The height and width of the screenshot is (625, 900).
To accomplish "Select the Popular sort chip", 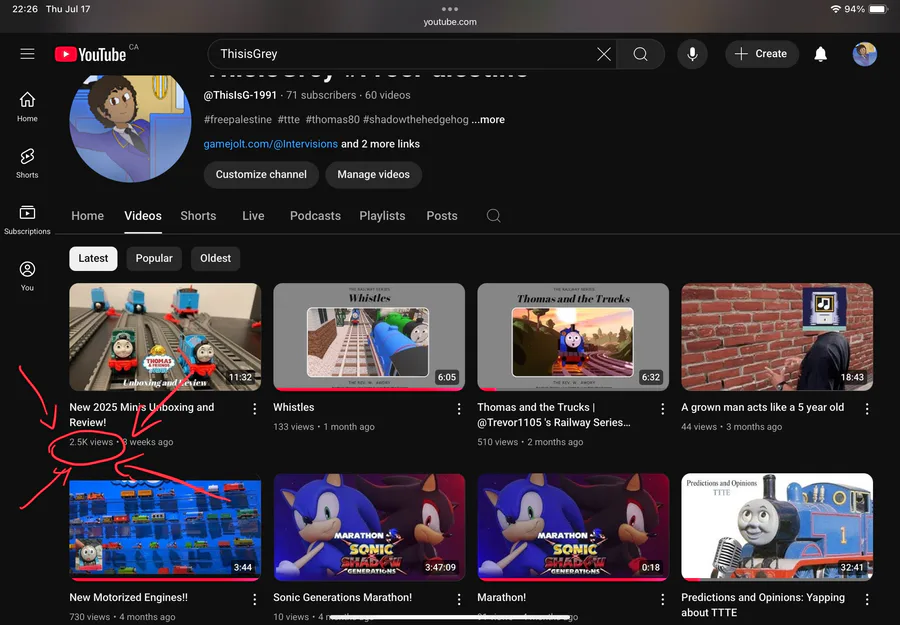I will point(154,258).
